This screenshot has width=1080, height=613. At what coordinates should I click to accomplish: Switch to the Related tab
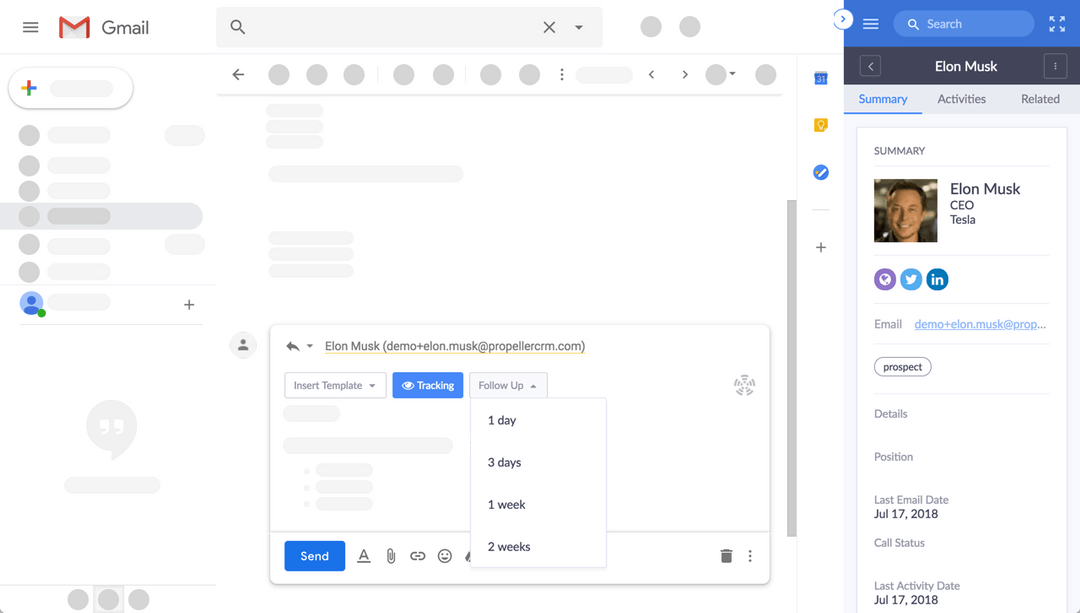1040,99
